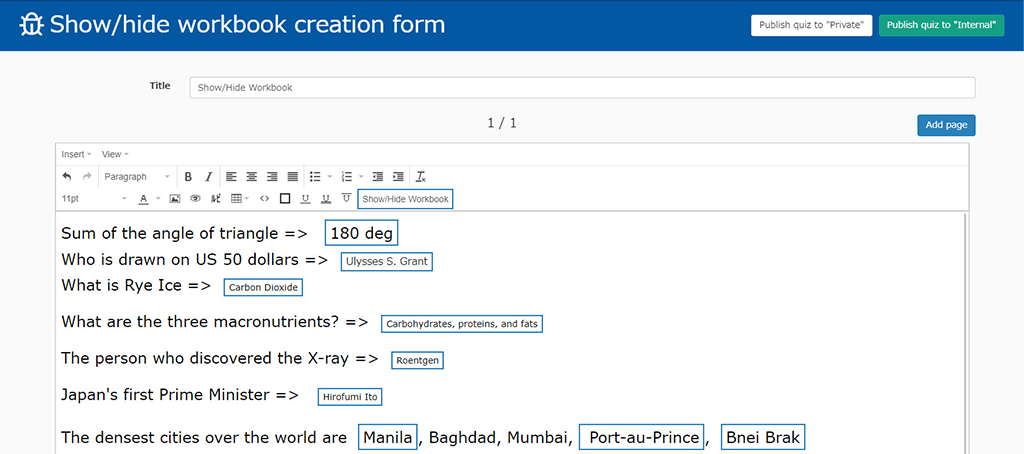1024x454 pixels.
Task: Apply bullet list formatting
Action: (x=315, y=177)
